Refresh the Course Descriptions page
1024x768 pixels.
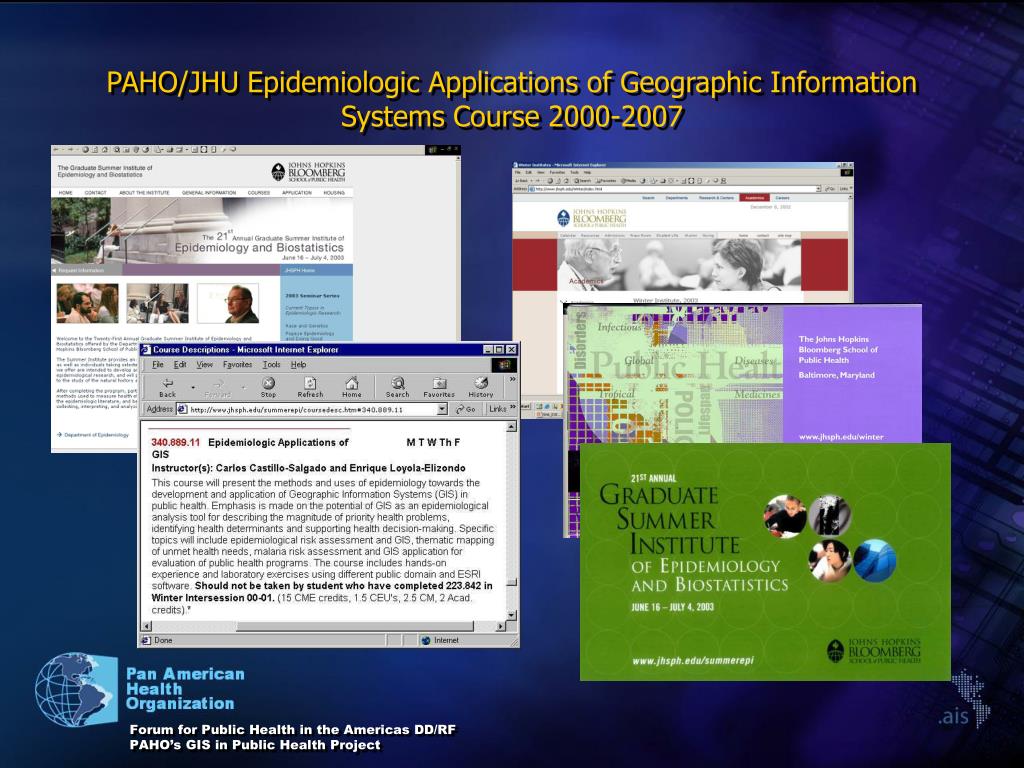[x=310, y=387]
